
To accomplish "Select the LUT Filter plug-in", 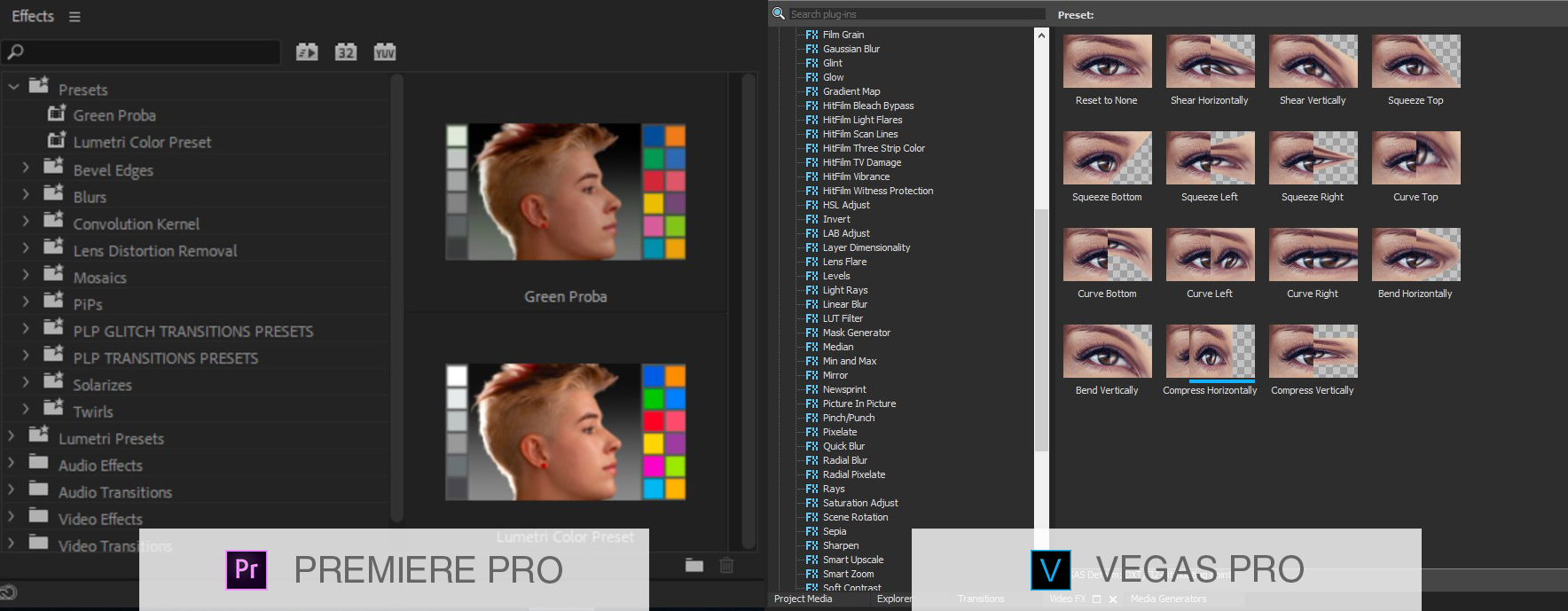I will pyautogui.click(x=843, y=318).
